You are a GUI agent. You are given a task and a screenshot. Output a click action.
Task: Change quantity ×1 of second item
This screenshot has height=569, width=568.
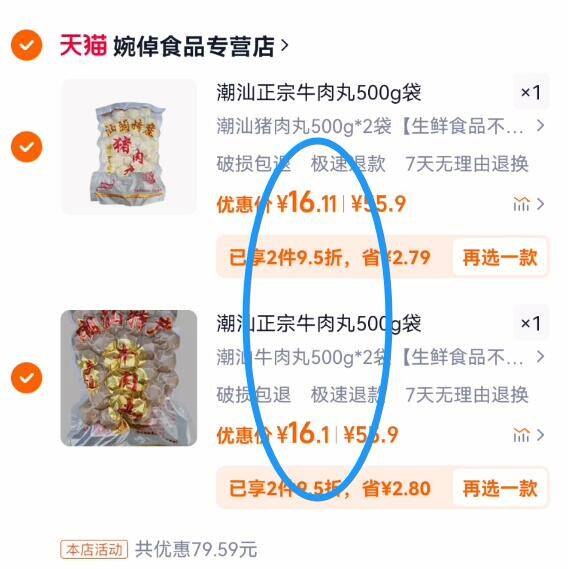tap(531, 323)
